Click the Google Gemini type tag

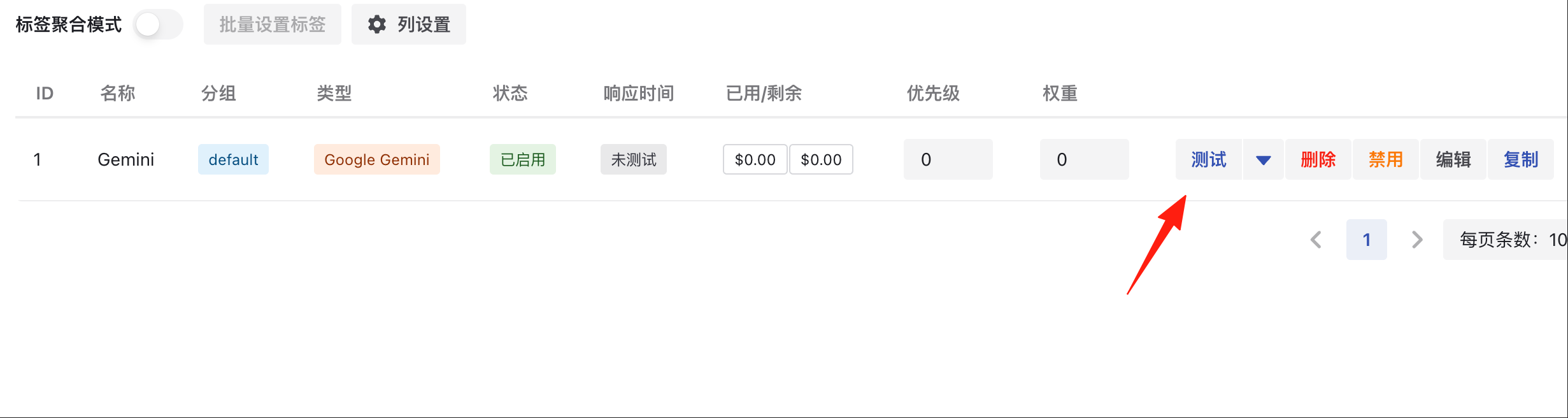point(377,159)
